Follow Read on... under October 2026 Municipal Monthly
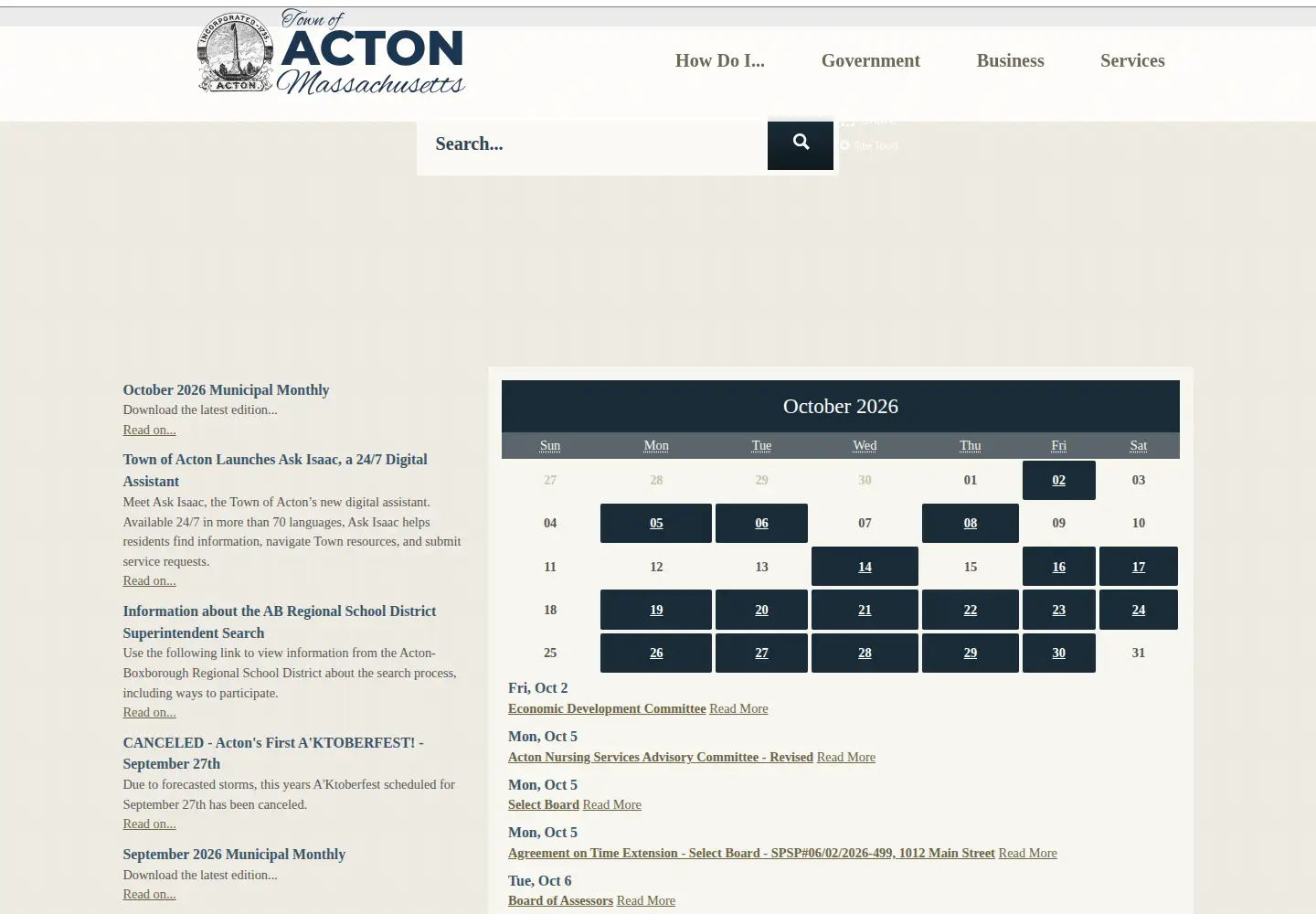 [150, 430]
